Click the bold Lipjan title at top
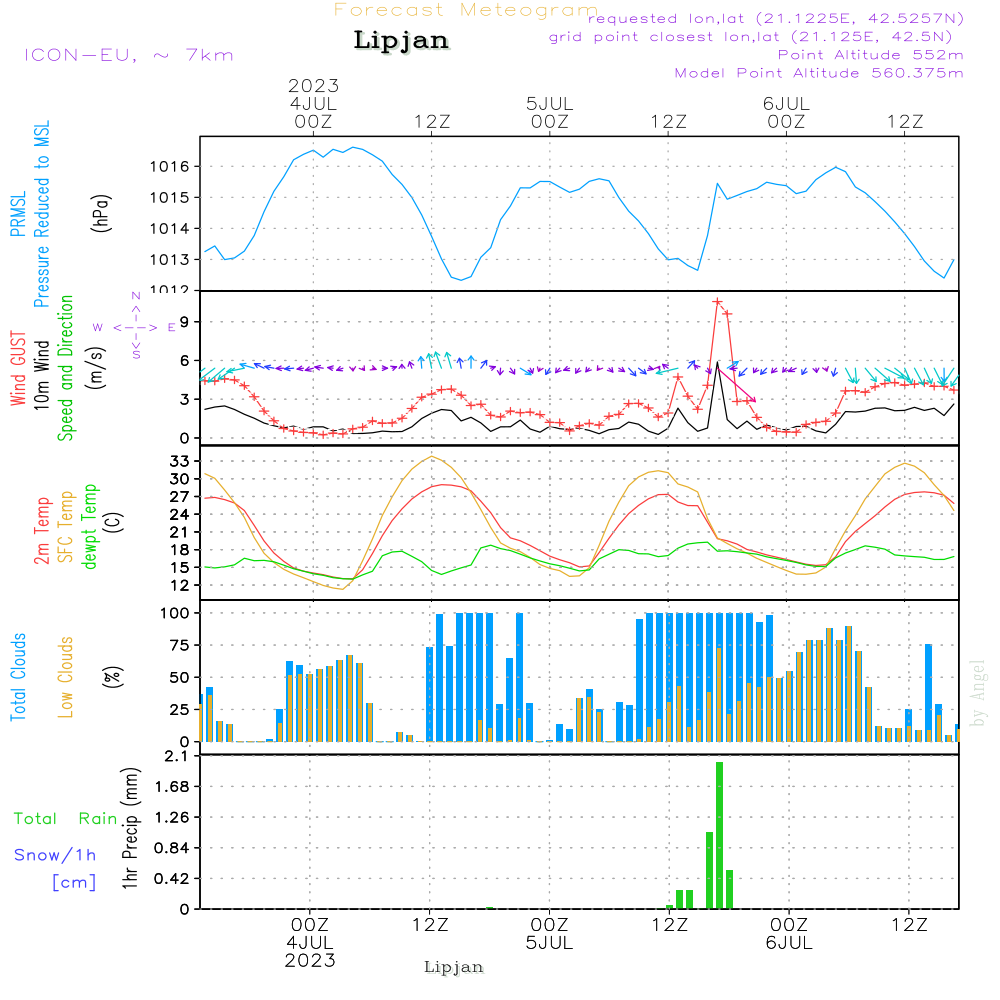This screenshot has height=1000, width=1000. (x=401, y=40)
